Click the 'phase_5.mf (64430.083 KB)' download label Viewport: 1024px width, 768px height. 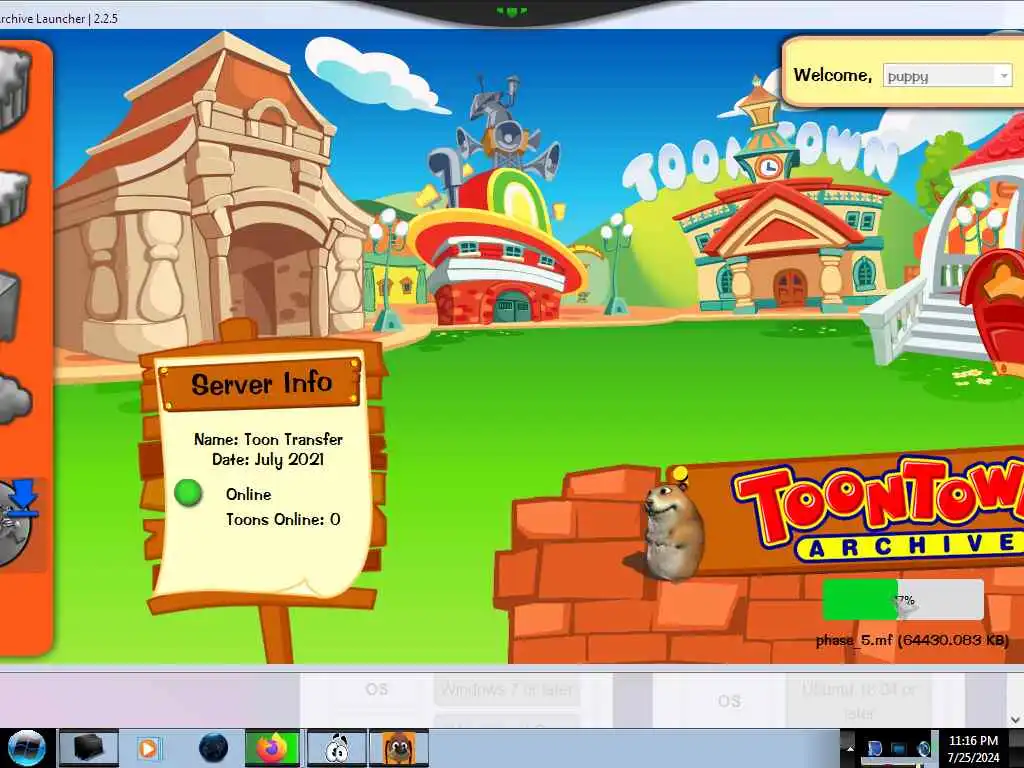pos(912,640)
